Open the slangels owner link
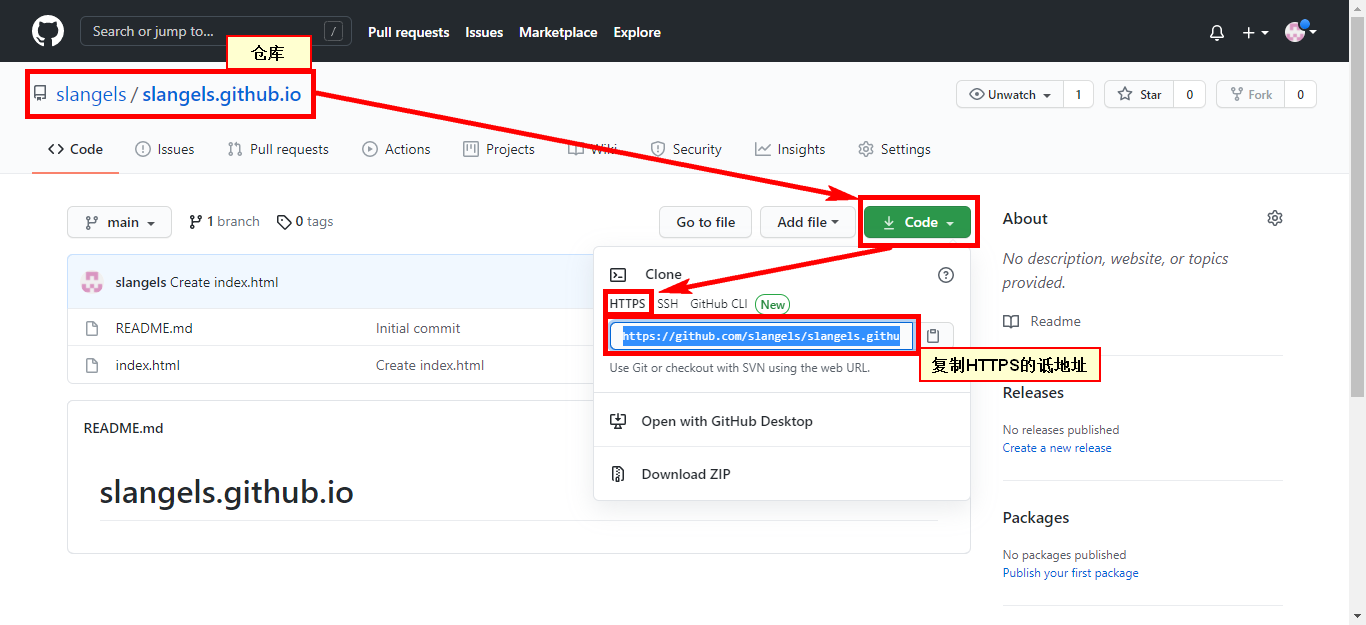The width and height of the screenshot is (1366, 625). [91, 94]
